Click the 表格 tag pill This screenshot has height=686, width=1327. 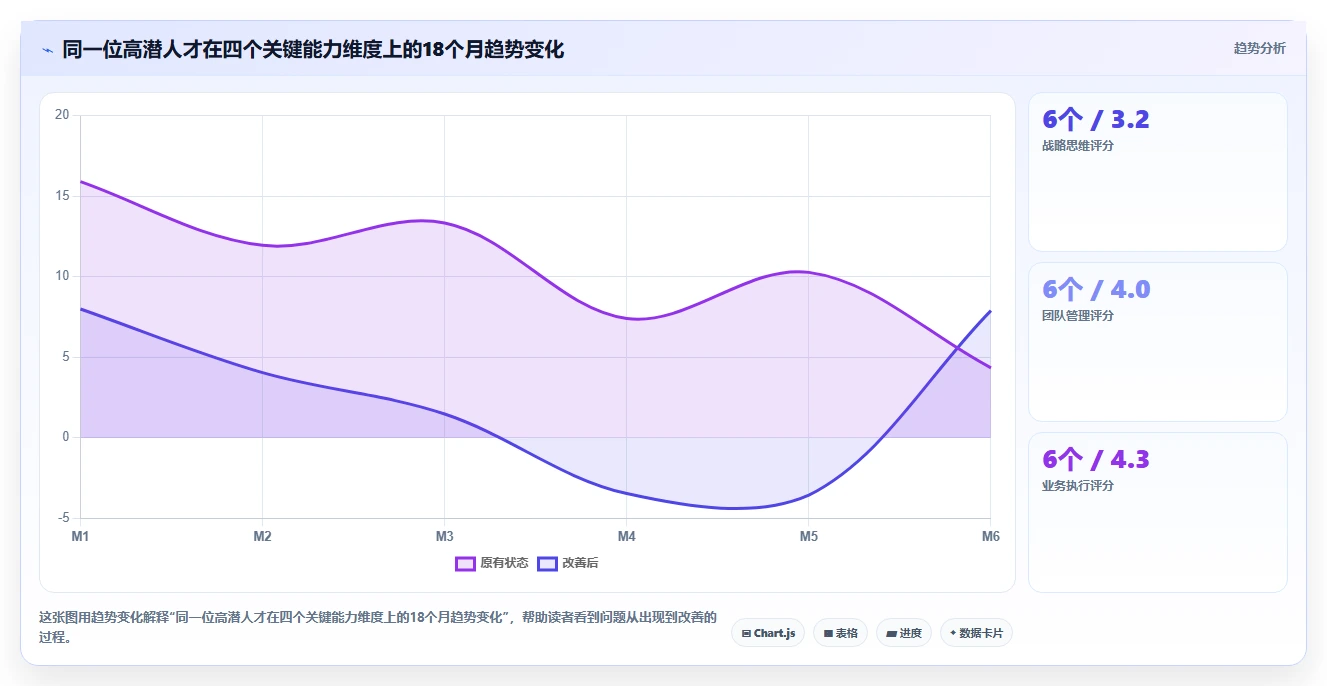(x=840, y=633)
